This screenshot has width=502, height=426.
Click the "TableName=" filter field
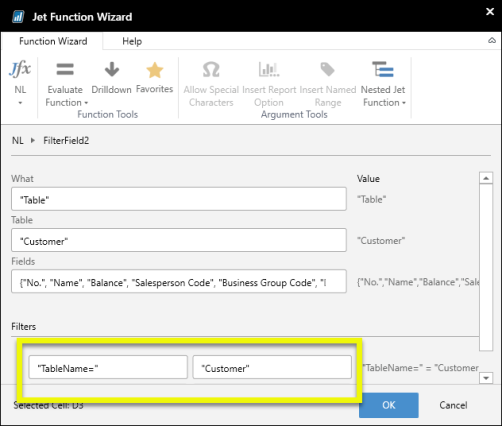(108, 367)
